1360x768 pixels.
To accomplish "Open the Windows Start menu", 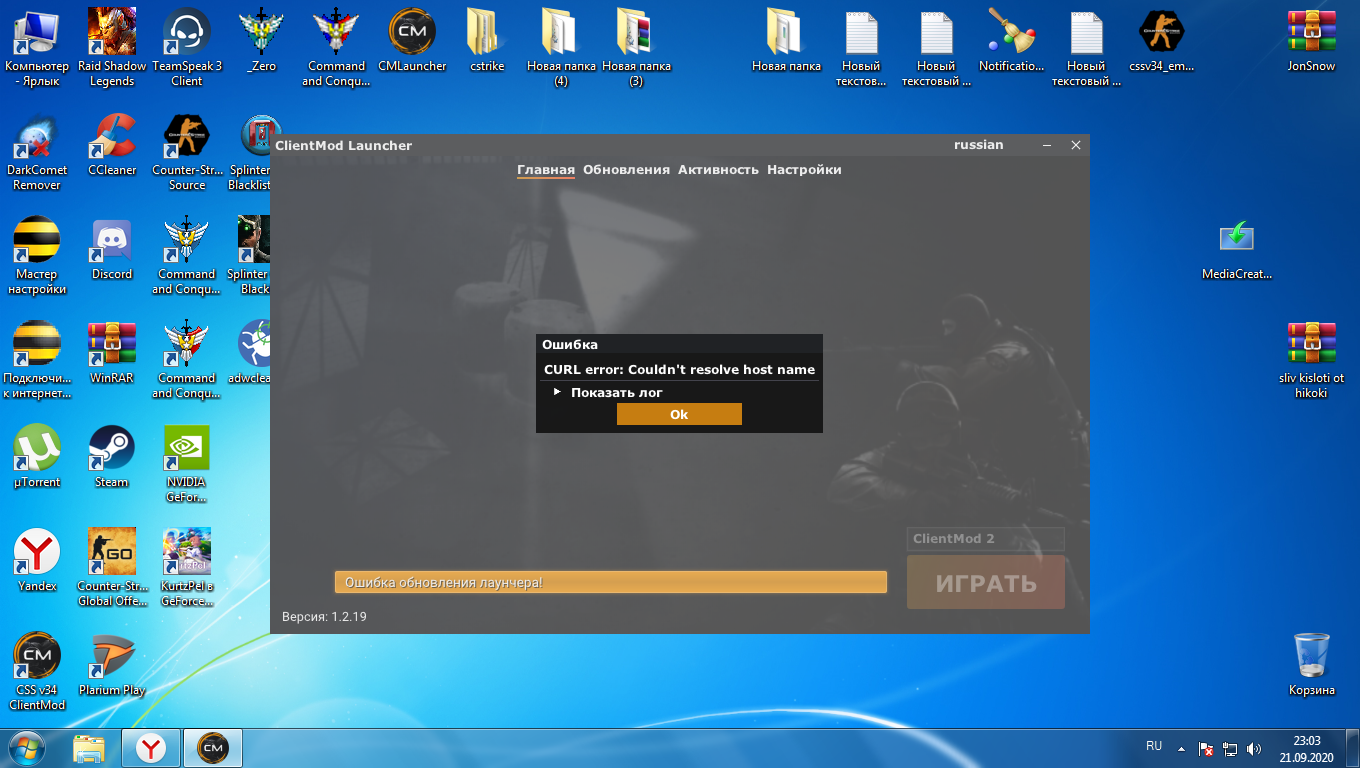I will [25, 748].
